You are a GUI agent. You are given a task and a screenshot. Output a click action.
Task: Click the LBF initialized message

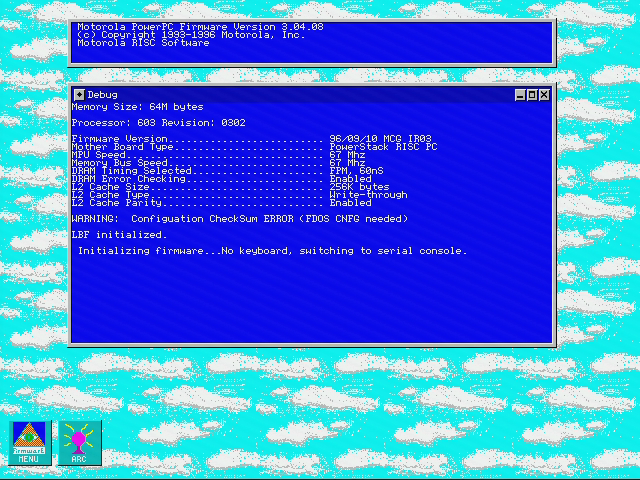tap(120, 235)
